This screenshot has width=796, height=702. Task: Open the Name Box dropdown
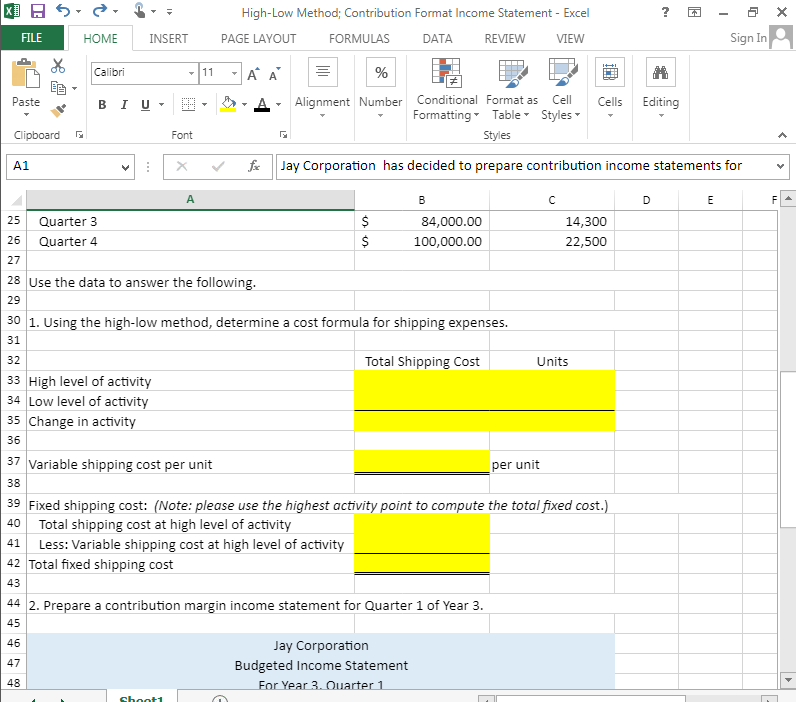pos(125,167)
